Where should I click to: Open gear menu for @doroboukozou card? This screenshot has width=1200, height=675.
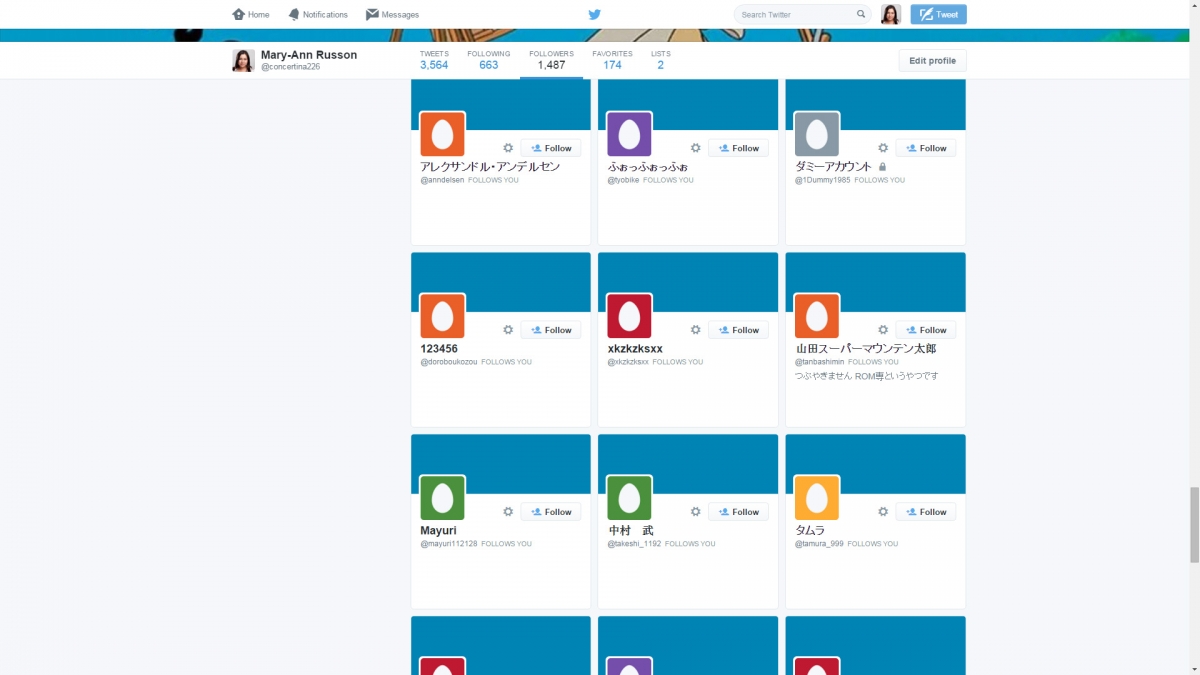pyautogui.click(x=508, y=330)
